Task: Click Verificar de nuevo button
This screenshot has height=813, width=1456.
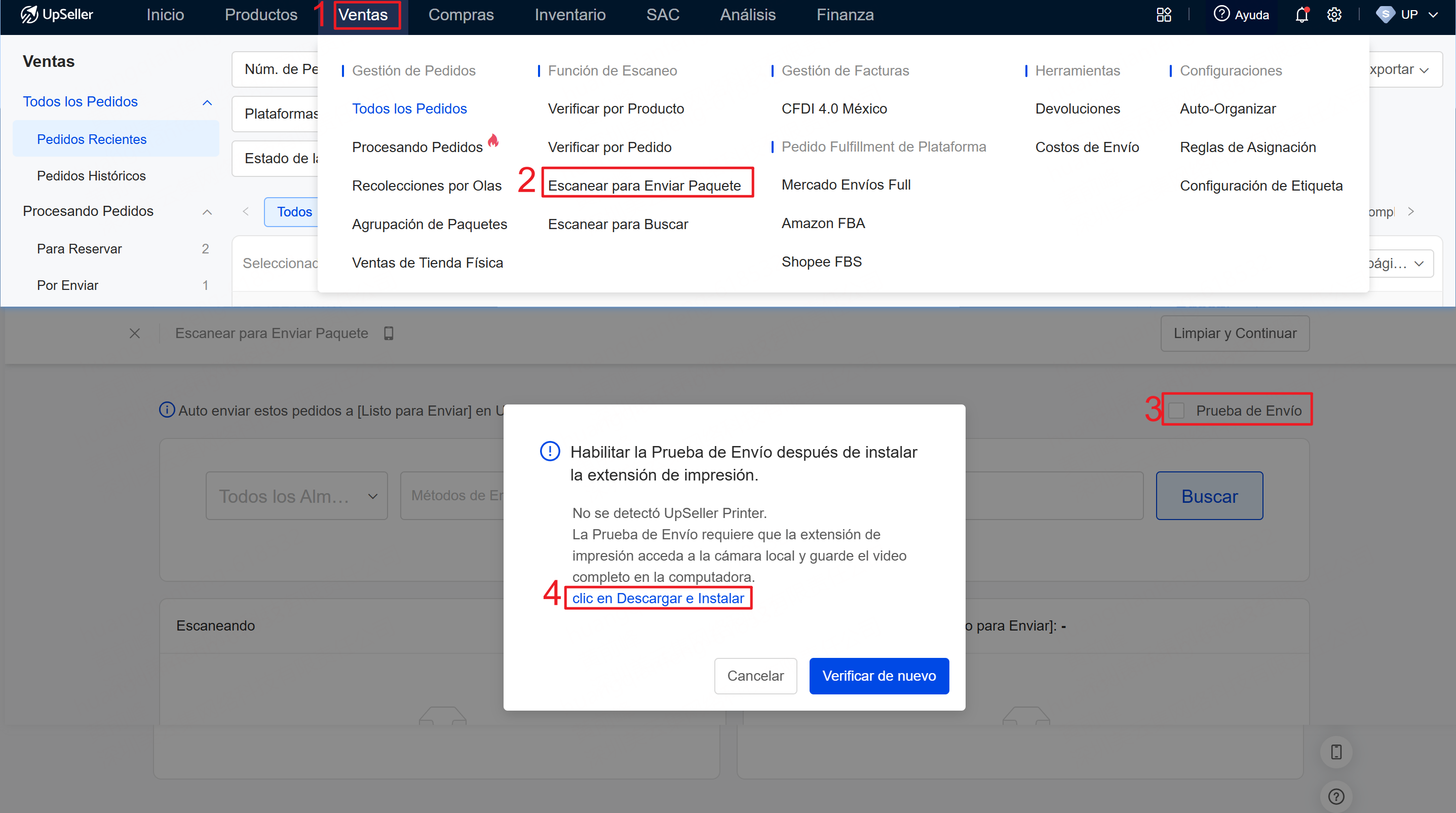Action: click(x=879, y=676)
